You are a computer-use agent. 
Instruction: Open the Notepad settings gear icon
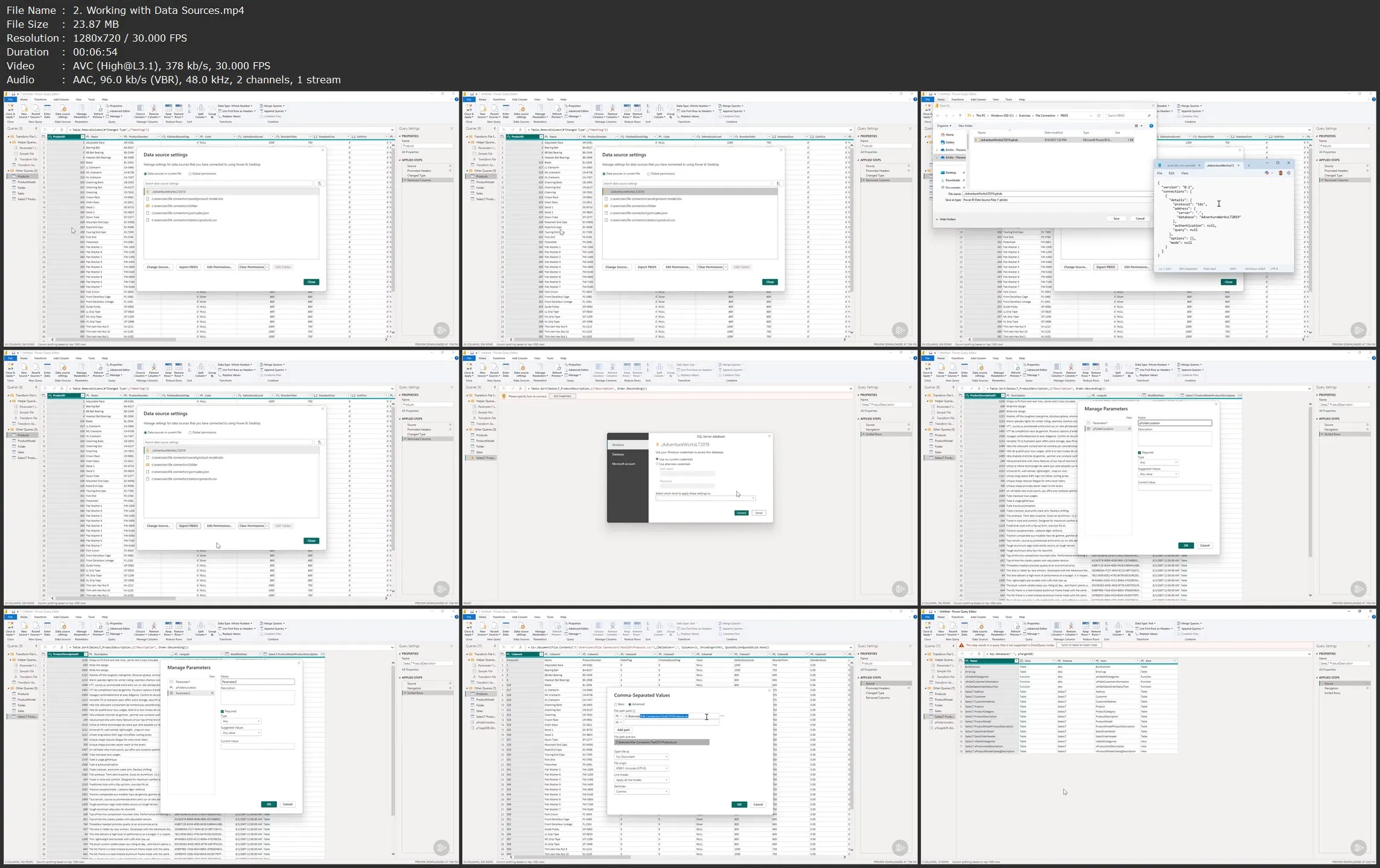(1288, 173)
